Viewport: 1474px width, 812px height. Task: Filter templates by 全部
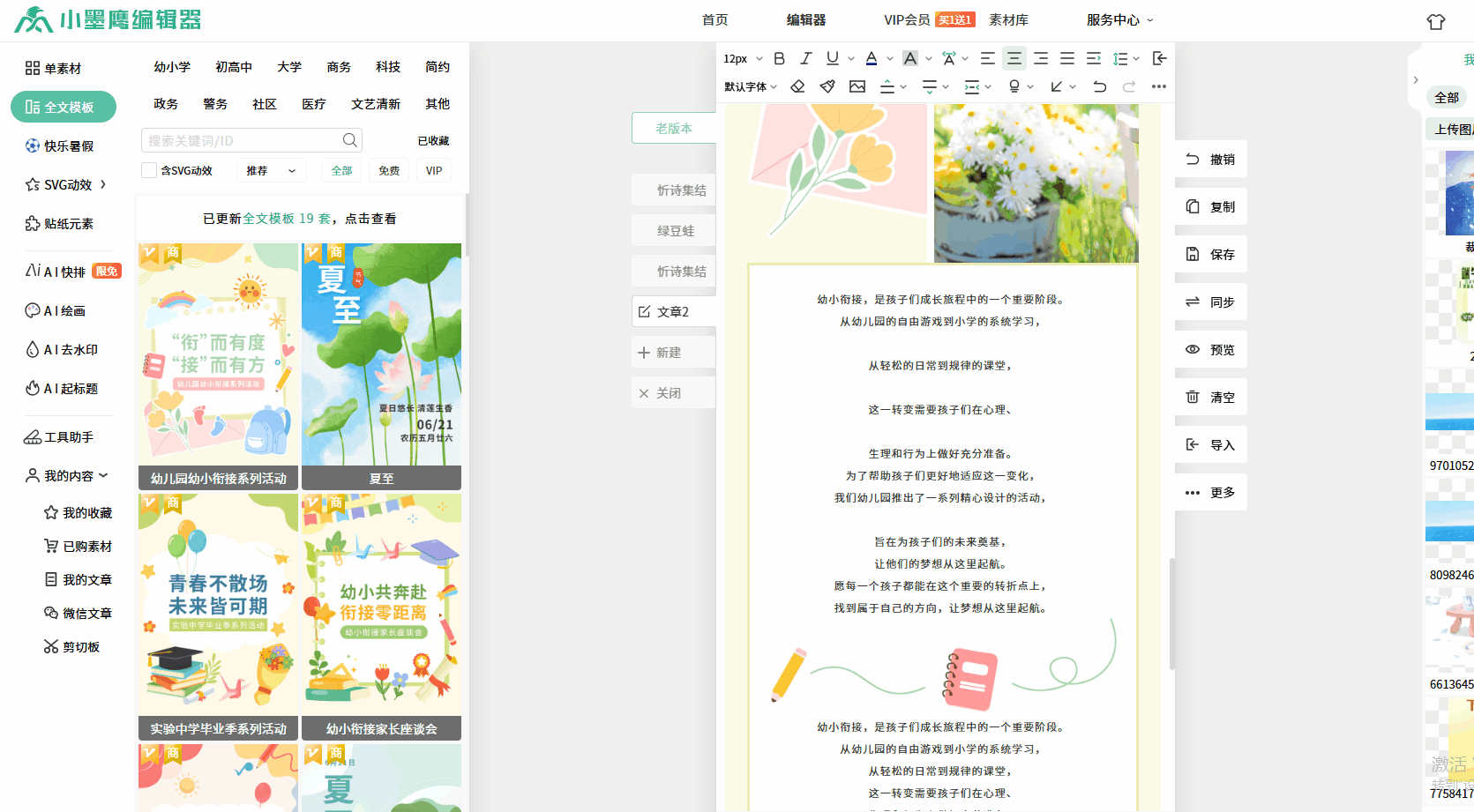coord(341,170)
